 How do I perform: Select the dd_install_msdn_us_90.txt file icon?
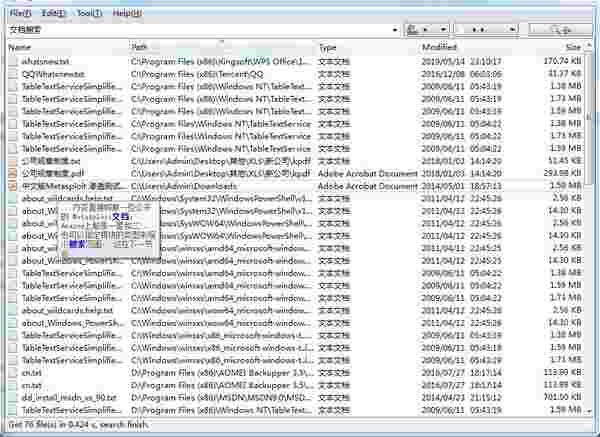point(13,398)
